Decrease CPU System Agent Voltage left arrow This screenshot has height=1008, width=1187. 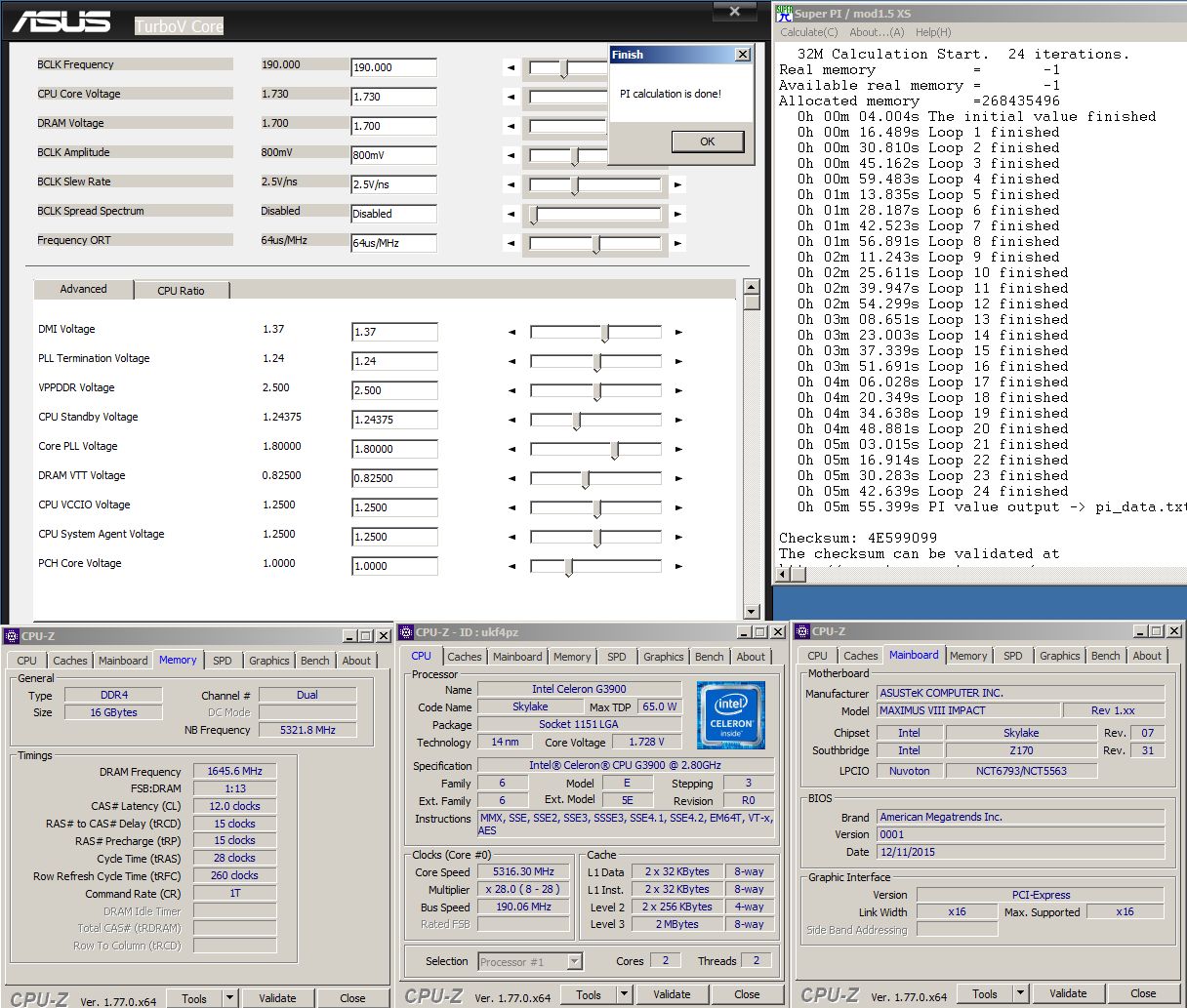(x=512, y=538)
